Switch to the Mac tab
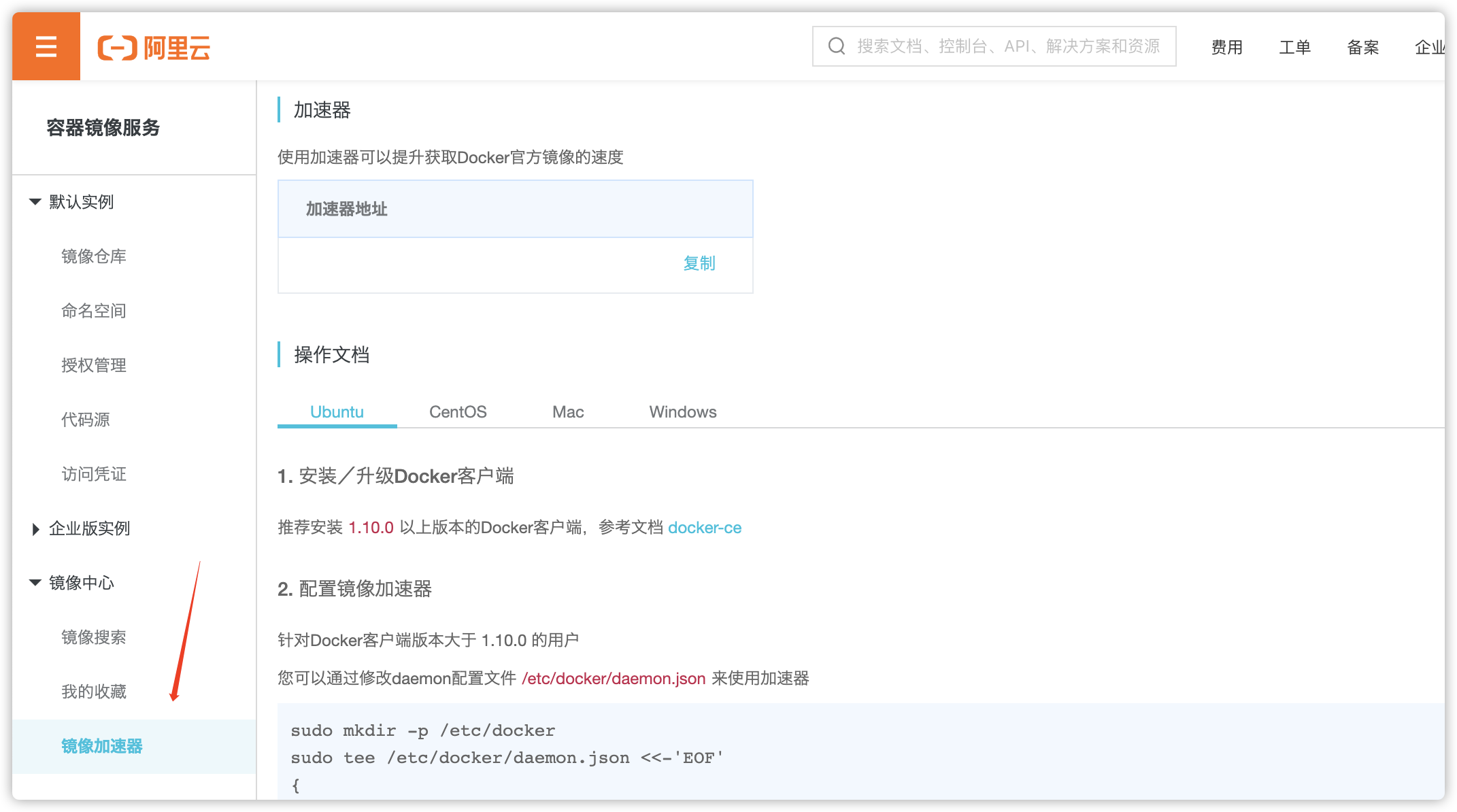Screen dimensions: 1457x812 click(568, 411)
